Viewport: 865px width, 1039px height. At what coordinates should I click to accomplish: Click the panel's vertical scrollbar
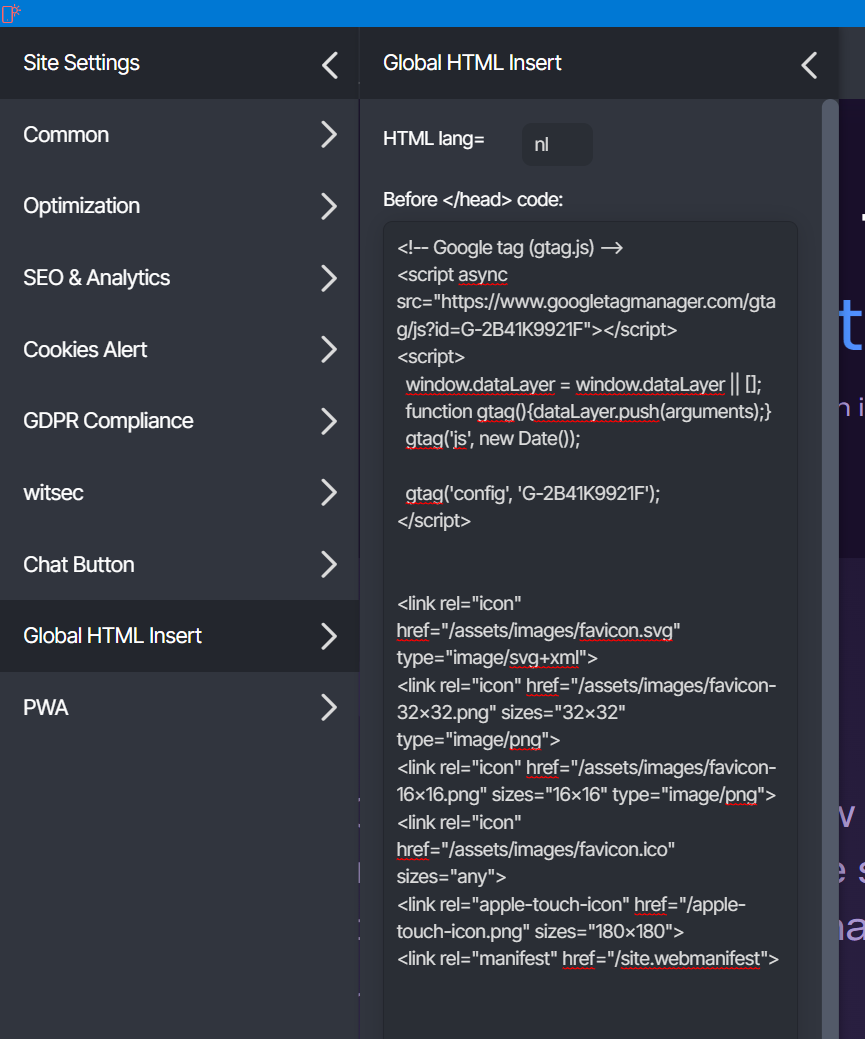click(830, 500)
